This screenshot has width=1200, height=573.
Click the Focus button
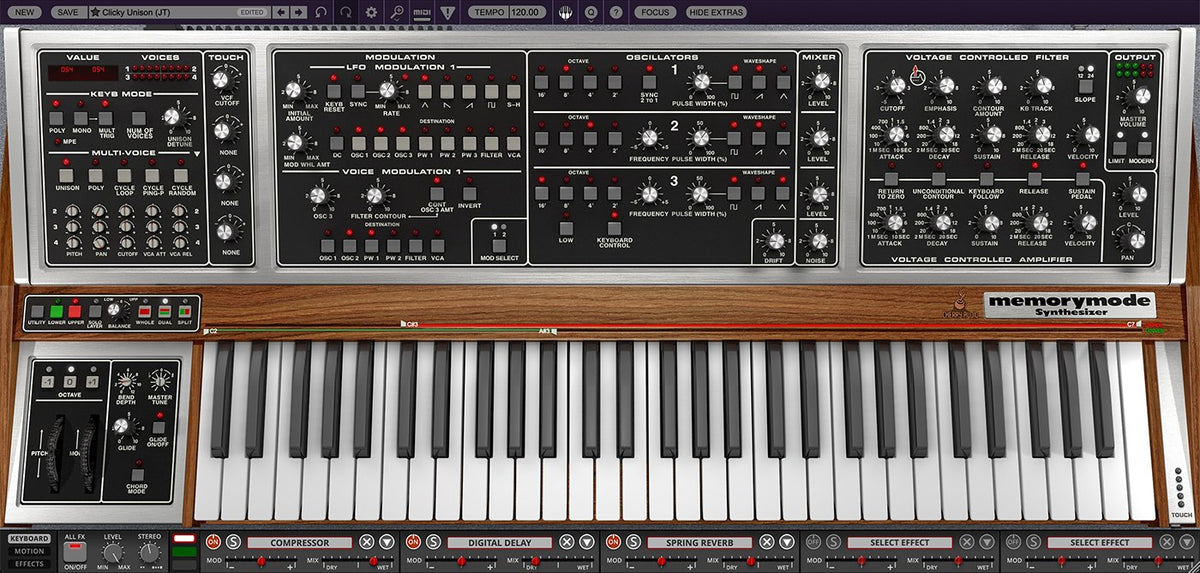coord(655,12)
